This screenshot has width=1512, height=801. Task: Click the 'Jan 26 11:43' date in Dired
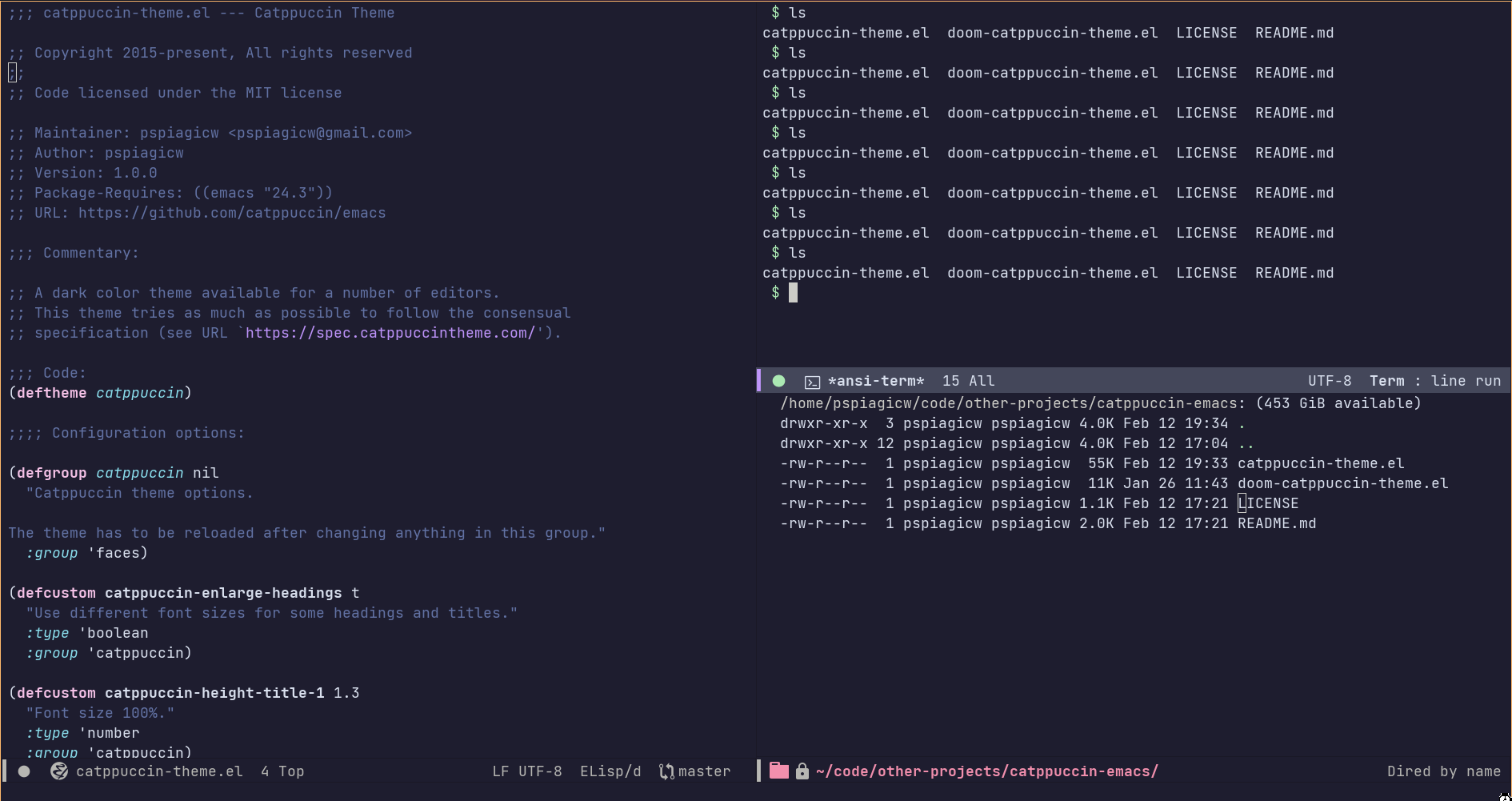1176,483
